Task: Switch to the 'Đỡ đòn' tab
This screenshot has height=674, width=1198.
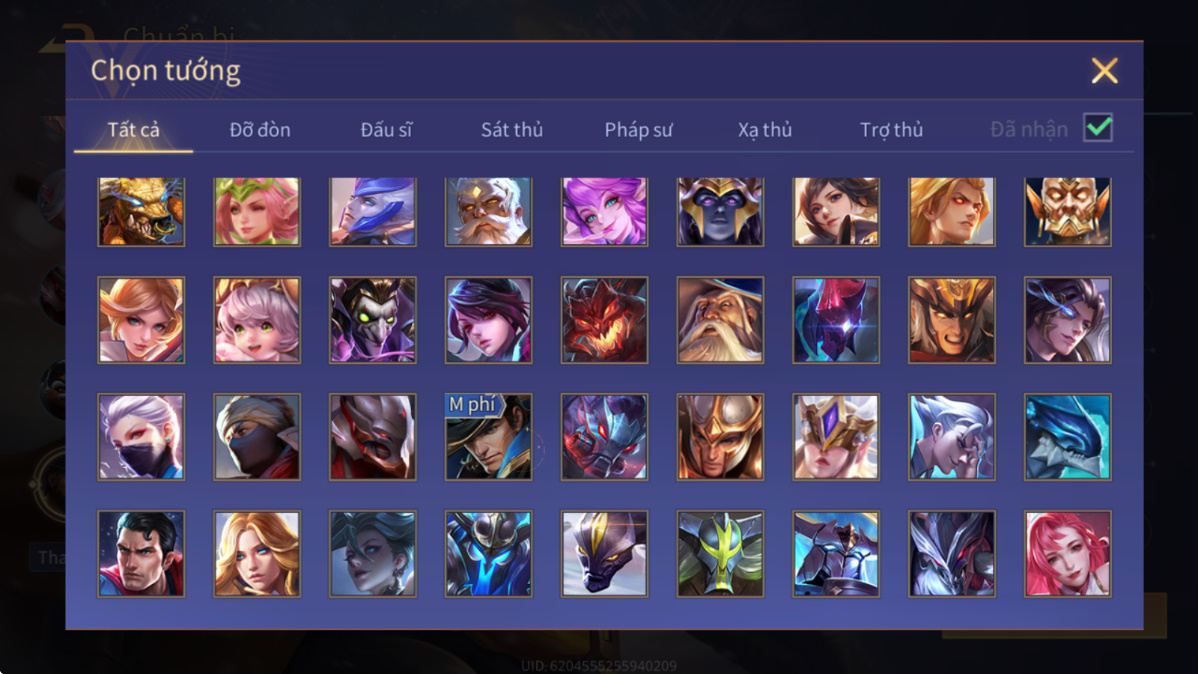Action: click(260, 130)
